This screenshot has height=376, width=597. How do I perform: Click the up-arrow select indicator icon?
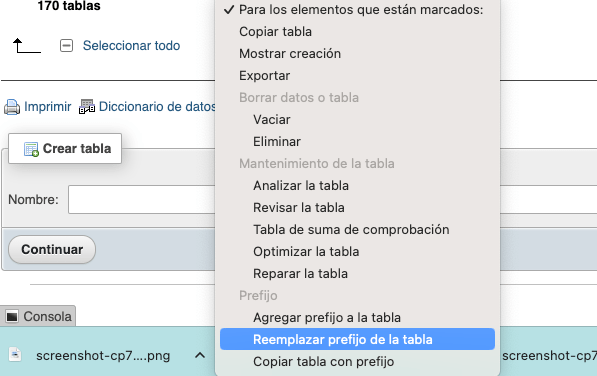[27, 46]
